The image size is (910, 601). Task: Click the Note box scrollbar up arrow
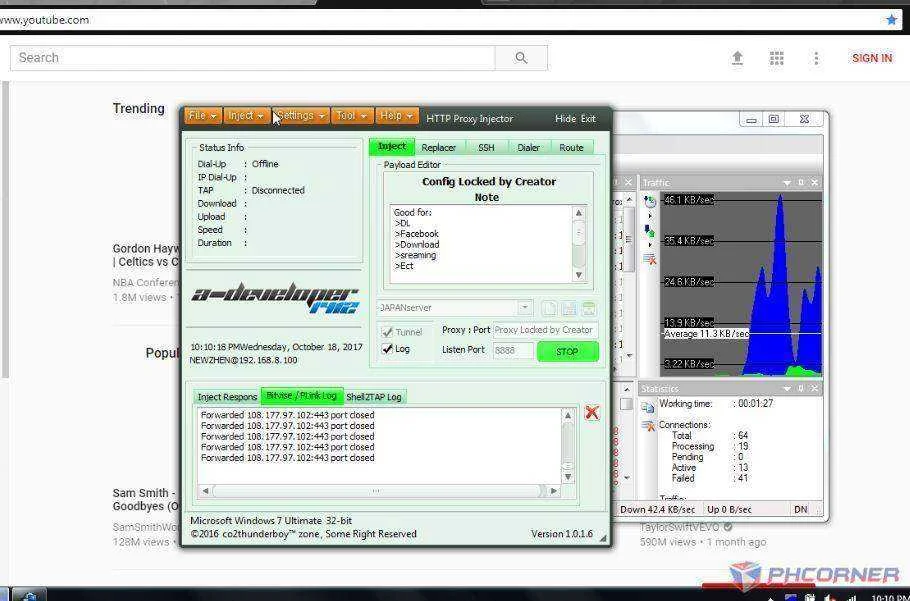[x=578, y=213]
